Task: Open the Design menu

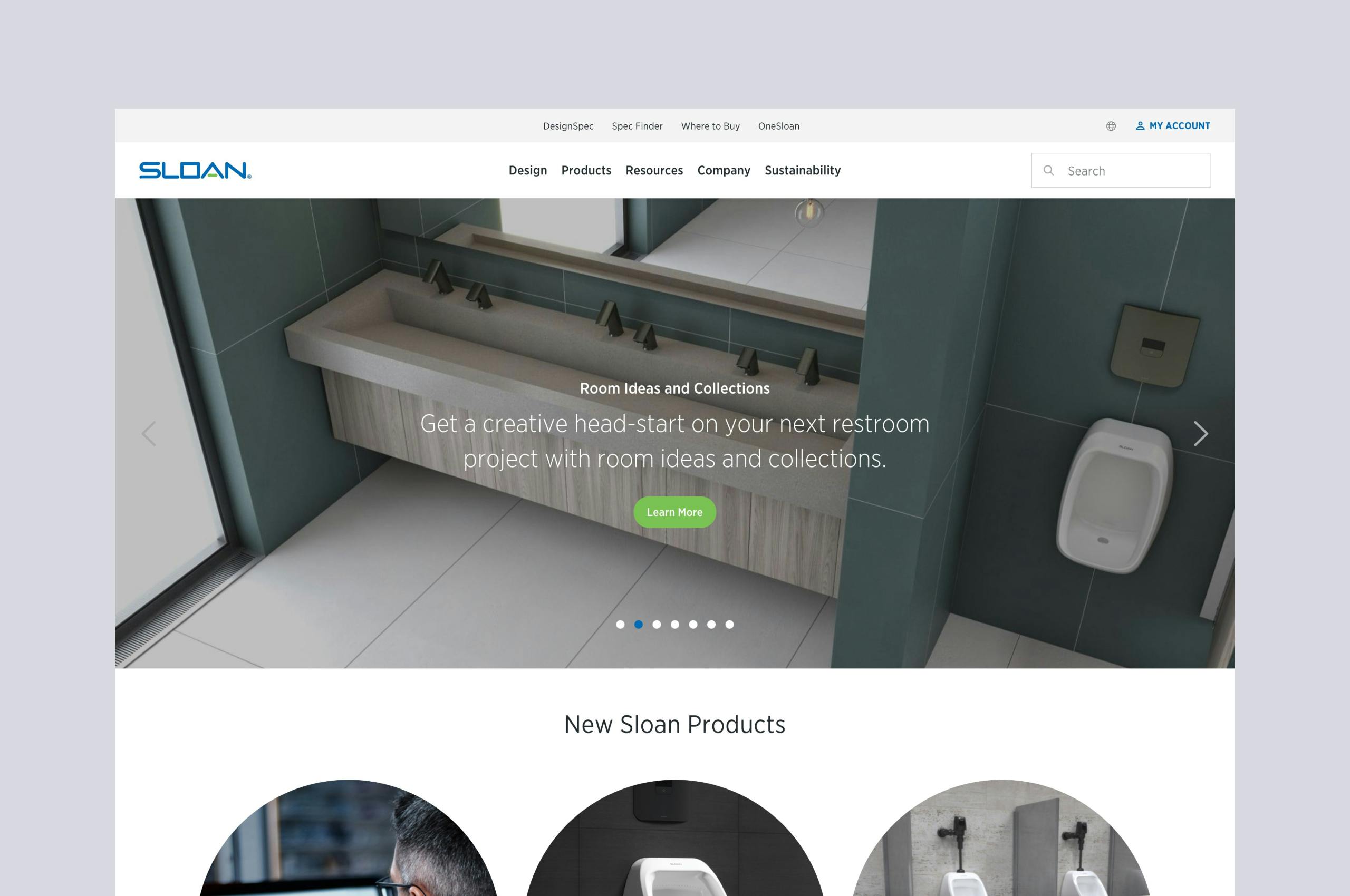Action: (528, 170)
